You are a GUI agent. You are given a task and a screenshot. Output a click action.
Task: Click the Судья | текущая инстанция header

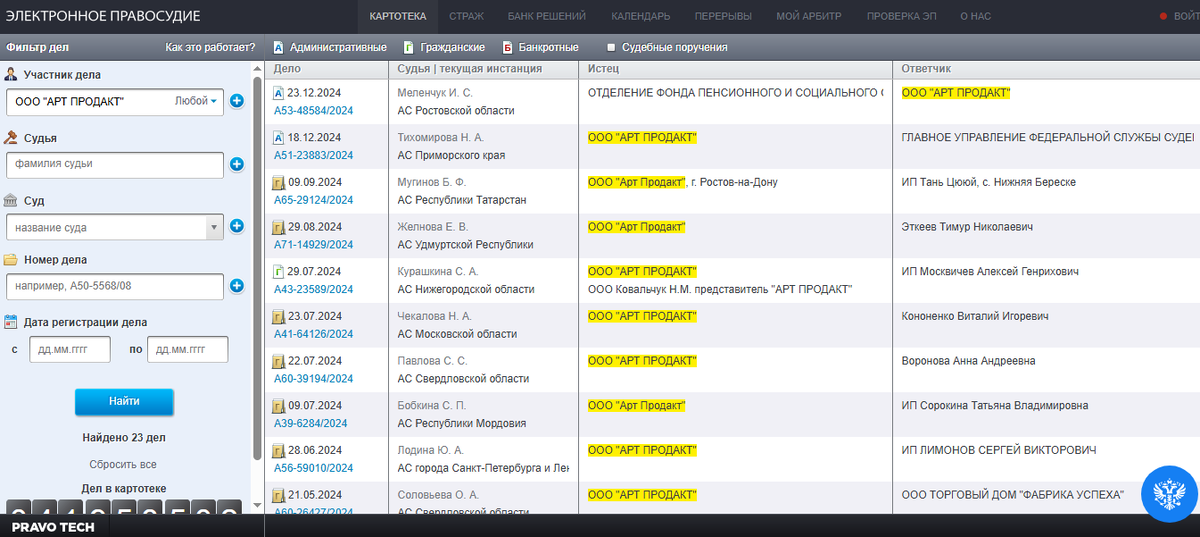click(x=470, y=69)
